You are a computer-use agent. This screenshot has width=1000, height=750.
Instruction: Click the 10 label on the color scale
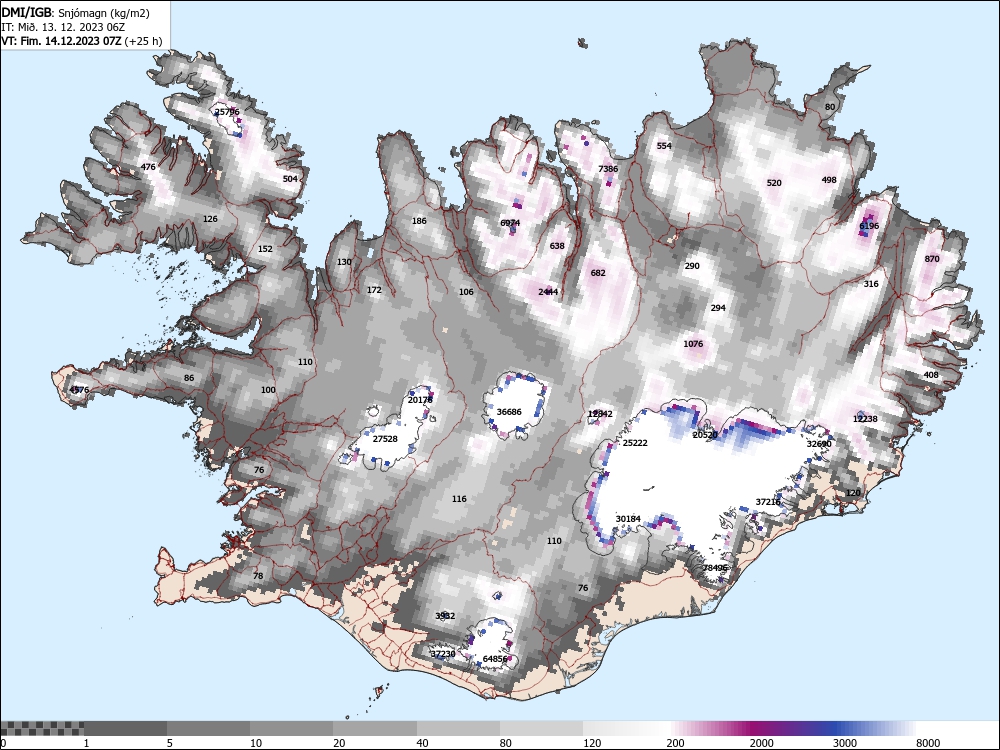click(256, 743)
